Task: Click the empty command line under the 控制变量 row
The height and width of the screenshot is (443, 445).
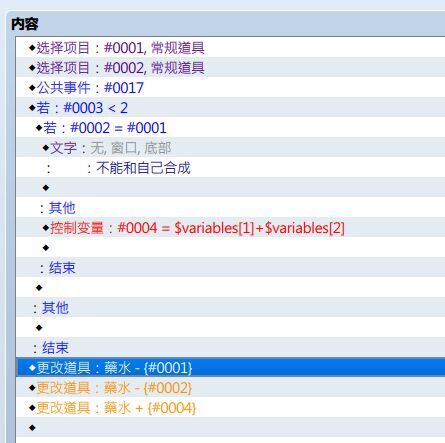Action: pyautogui.click(x=230, y=247)
